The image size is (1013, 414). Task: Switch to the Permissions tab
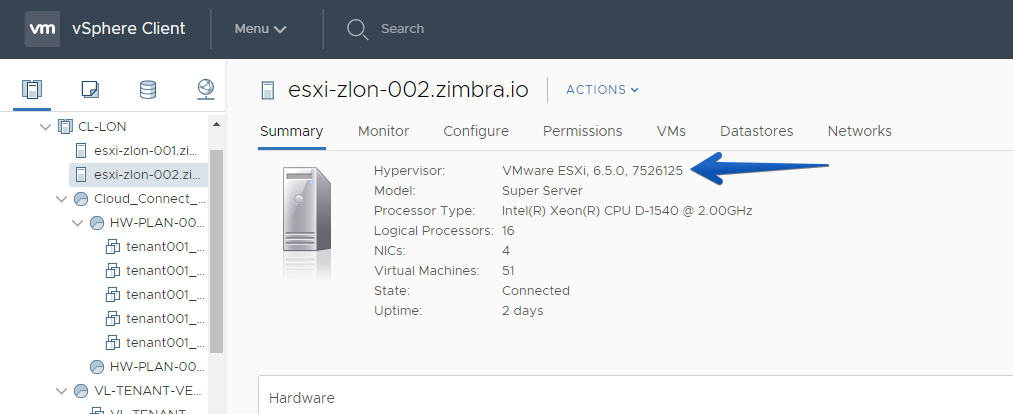tap(583, 131)
